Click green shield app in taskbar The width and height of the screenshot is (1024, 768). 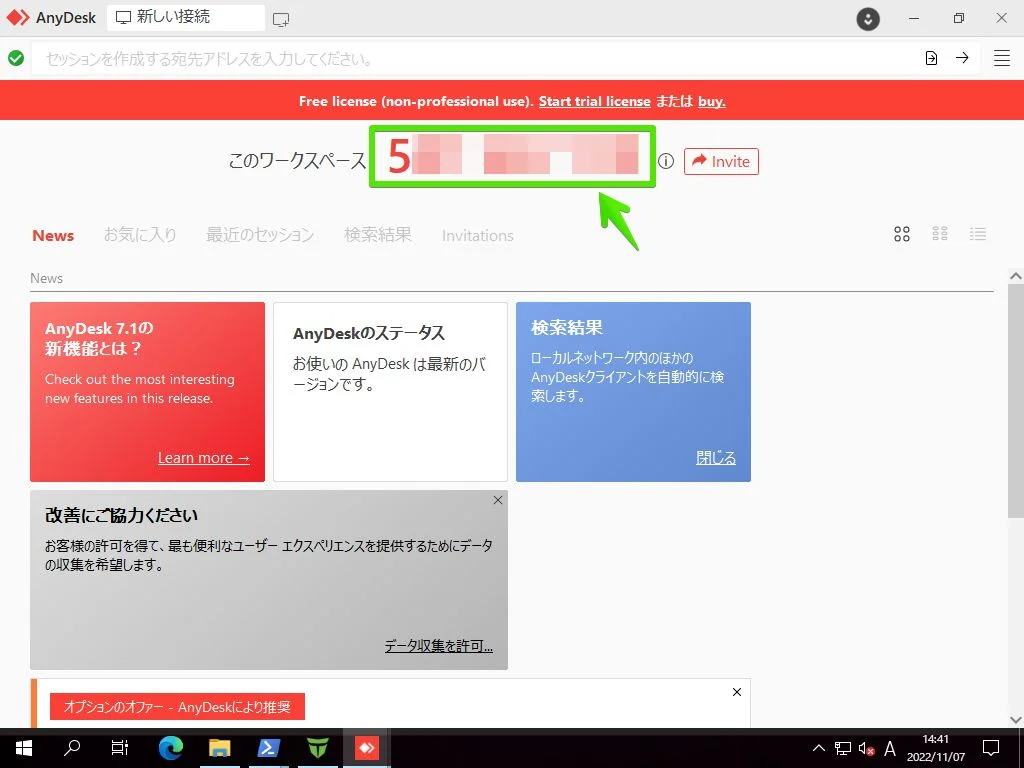[x=317, y=748]
